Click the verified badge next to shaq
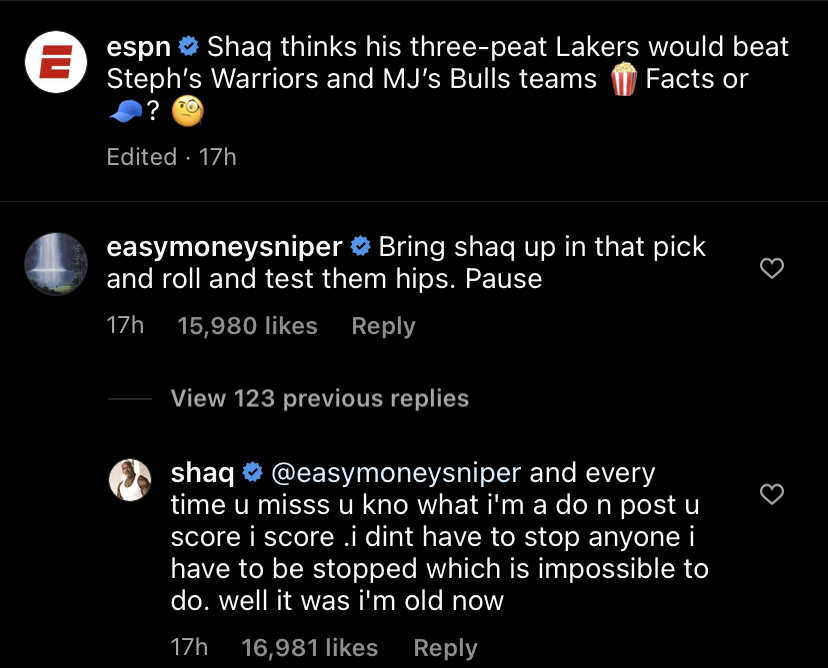Image resolution: width=828 pixels, height=668 pixels. (252, 470)
